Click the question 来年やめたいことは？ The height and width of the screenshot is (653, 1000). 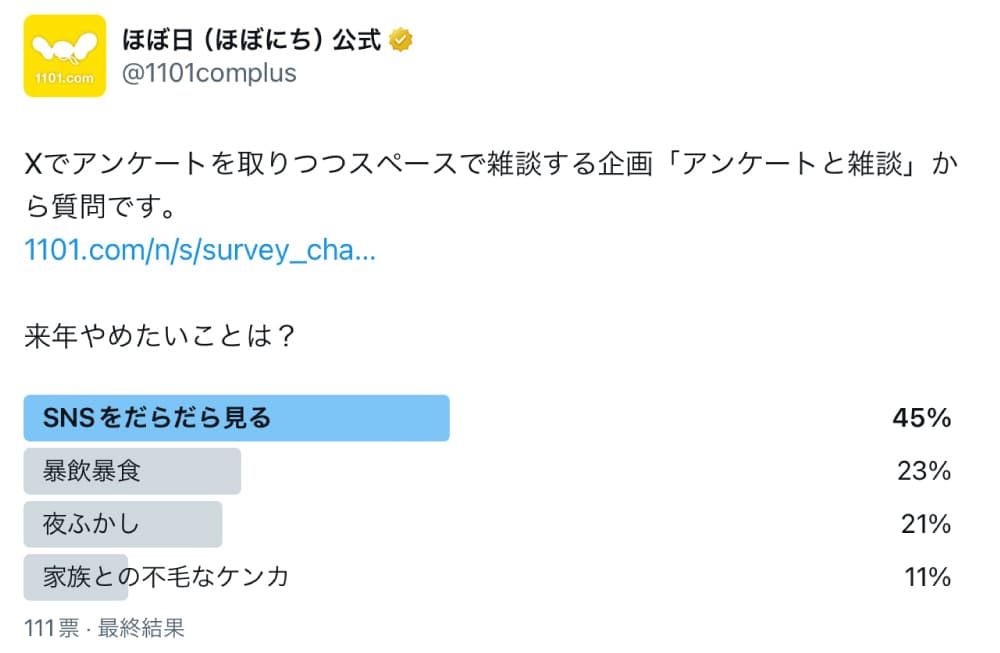[160, 335]
